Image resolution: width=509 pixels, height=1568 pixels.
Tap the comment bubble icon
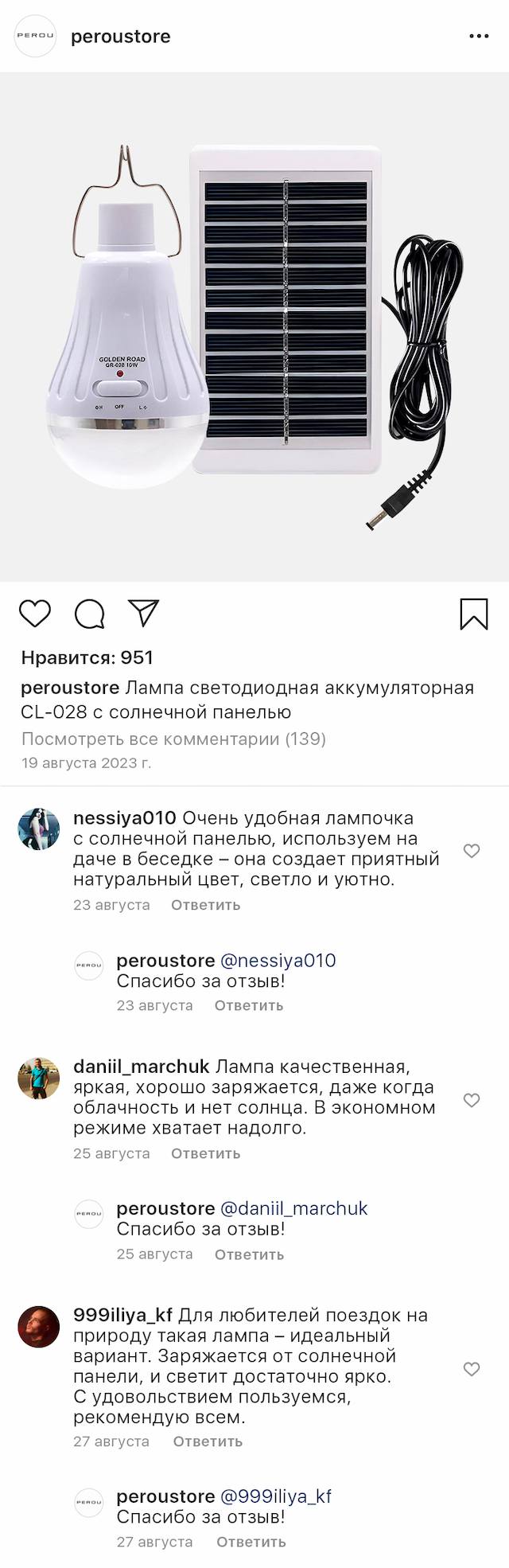90,614
